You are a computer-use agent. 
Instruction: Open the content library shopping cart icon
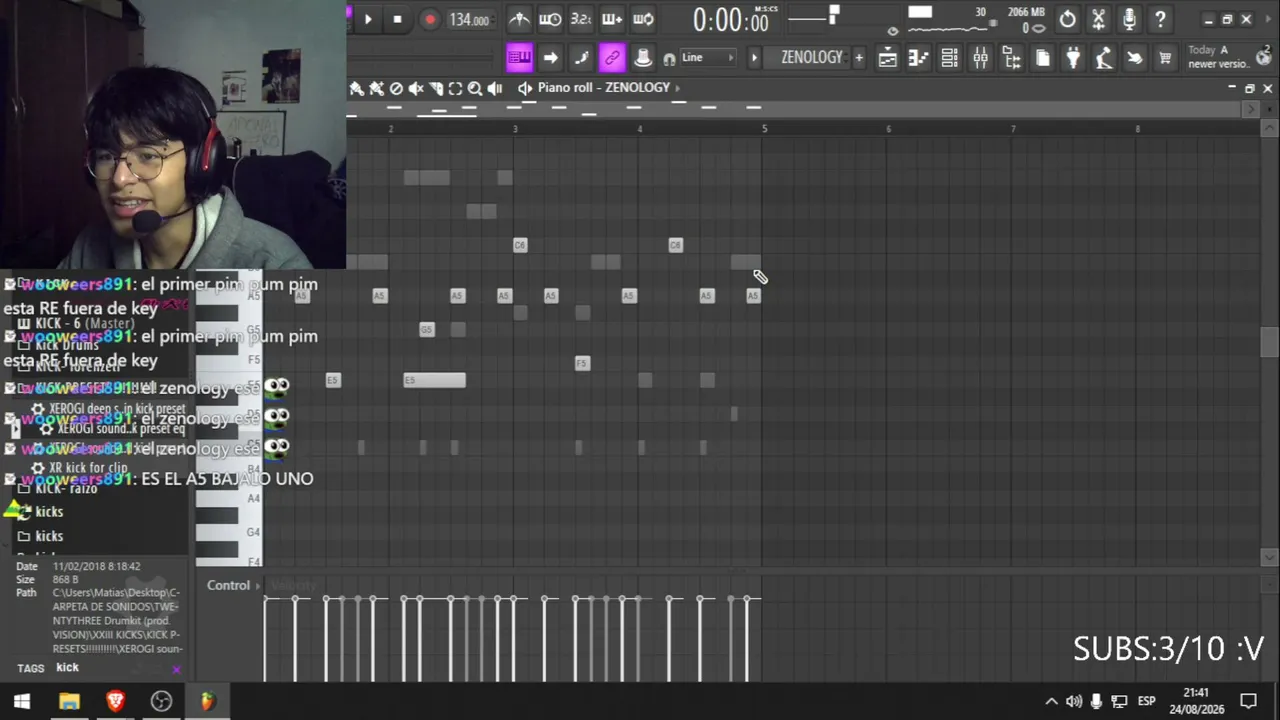click(1165, 58)
